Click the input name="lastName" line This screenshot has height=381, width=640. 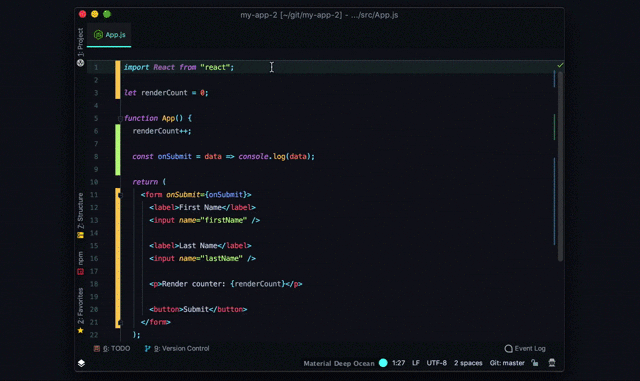click(x=202, y=258)
